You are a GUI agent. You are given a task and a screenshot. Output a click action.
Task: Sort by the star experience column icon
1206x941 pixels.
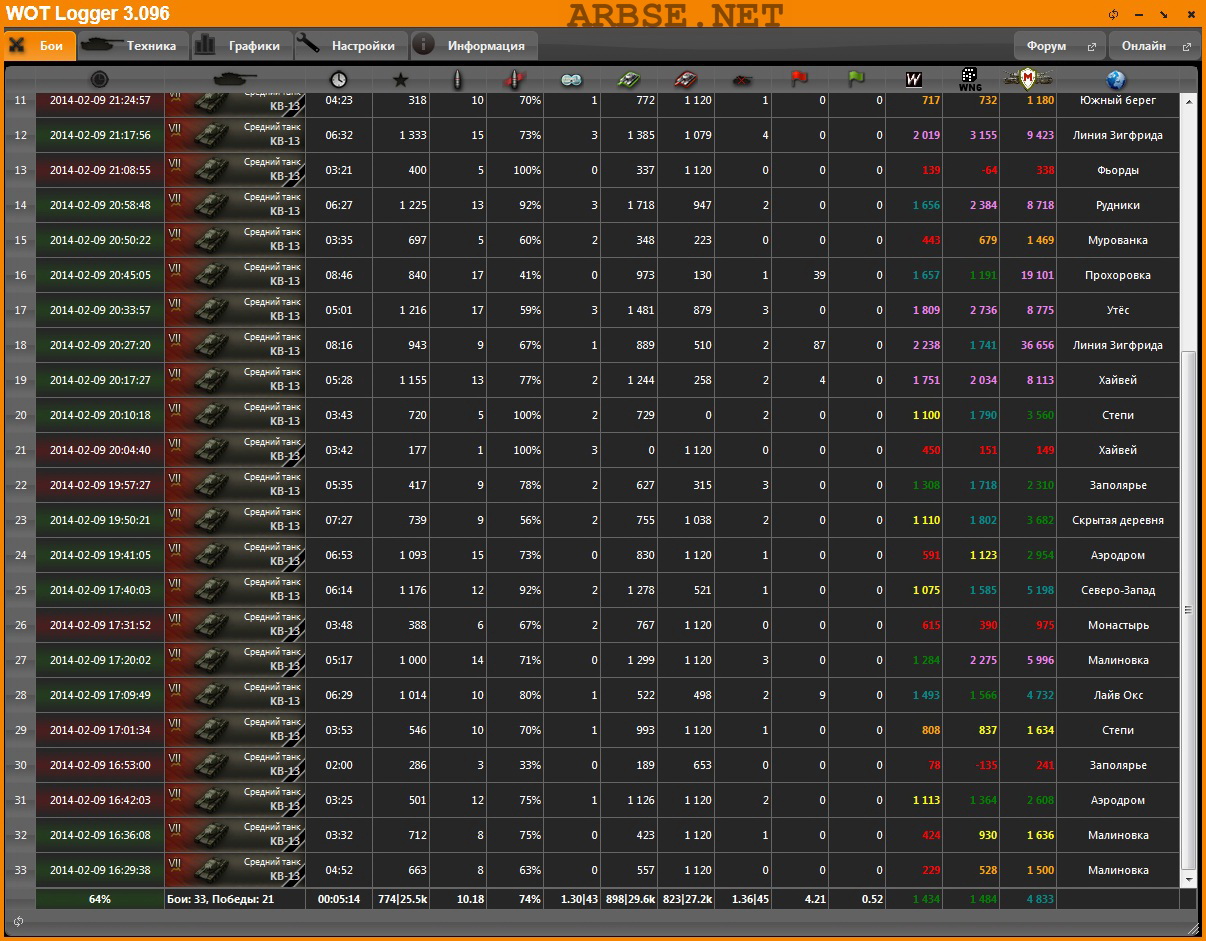coord(400,79)
